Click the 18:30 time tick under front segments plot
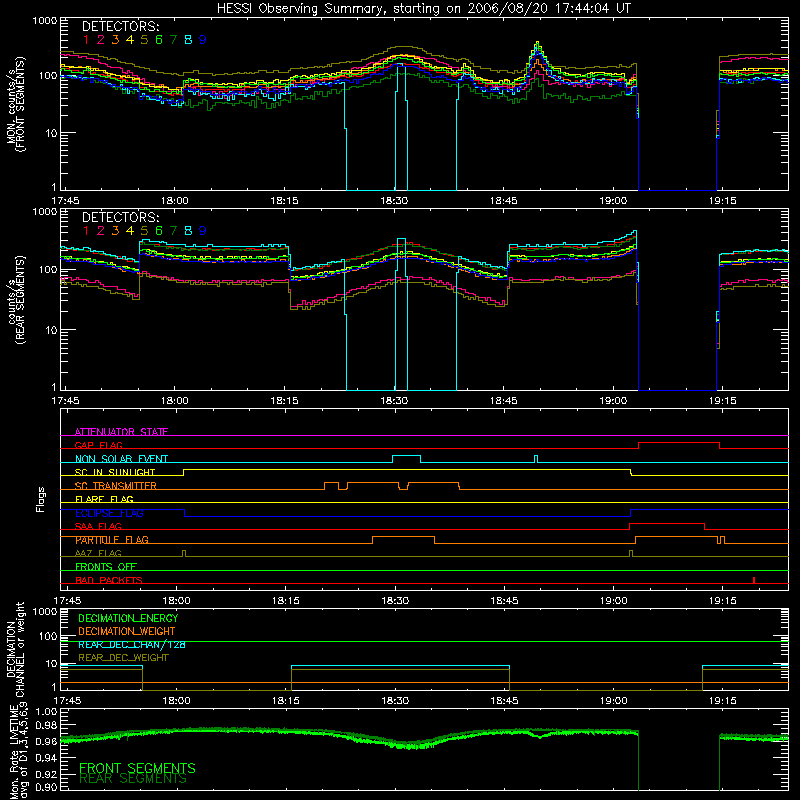The image size is (800, 800). 394,201
